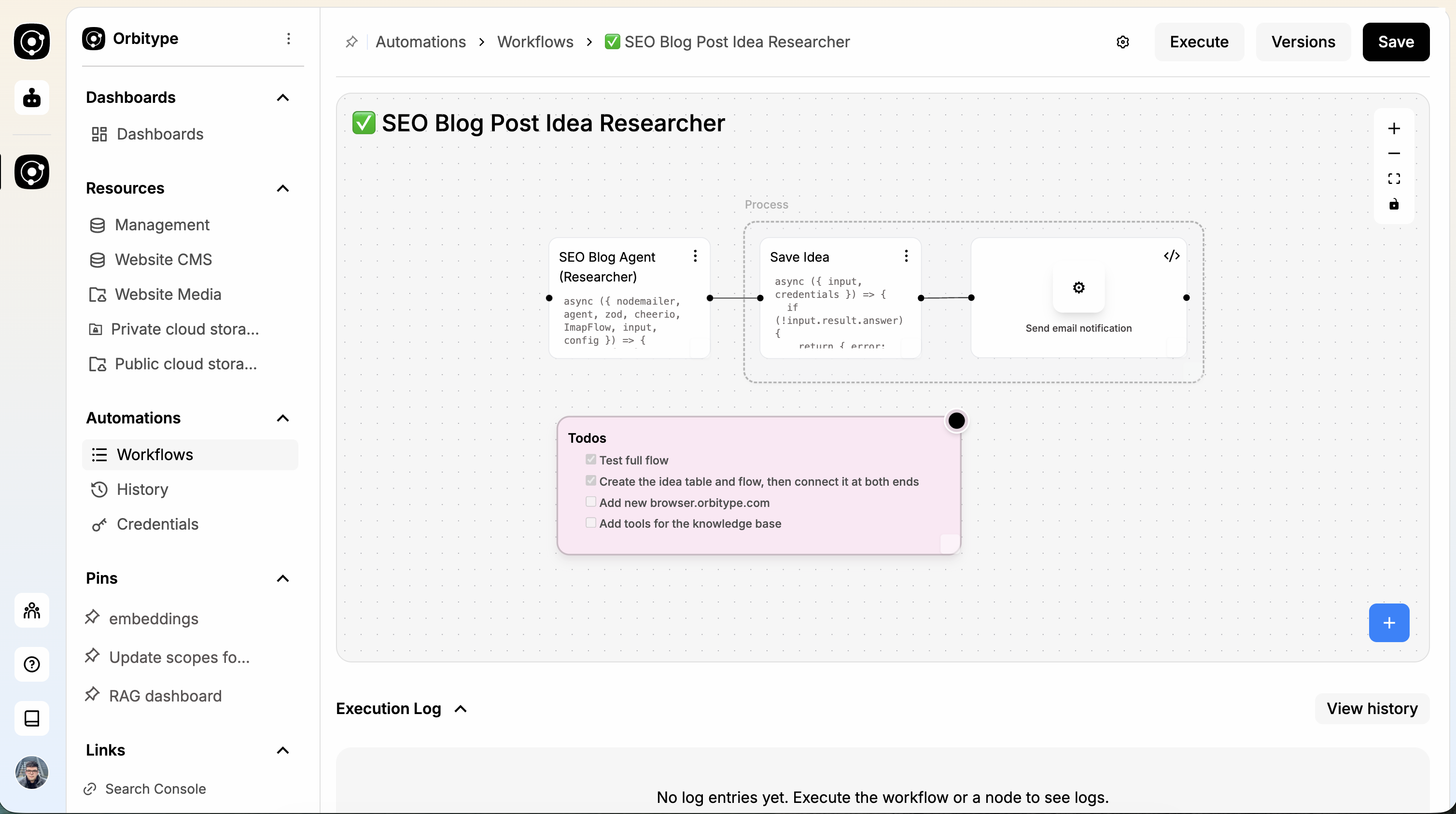
Task: Execute the workflow
Action: point(1198,41)
